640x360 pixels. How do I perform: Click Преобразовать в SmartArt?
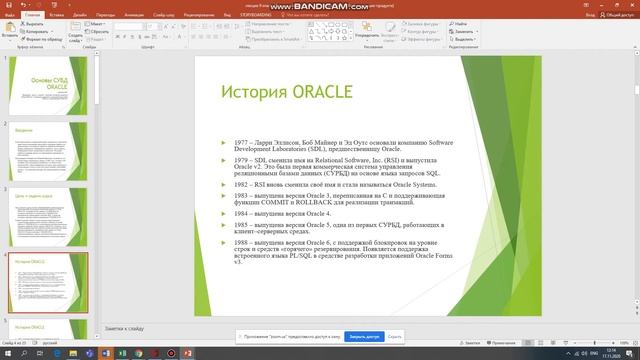273,39
